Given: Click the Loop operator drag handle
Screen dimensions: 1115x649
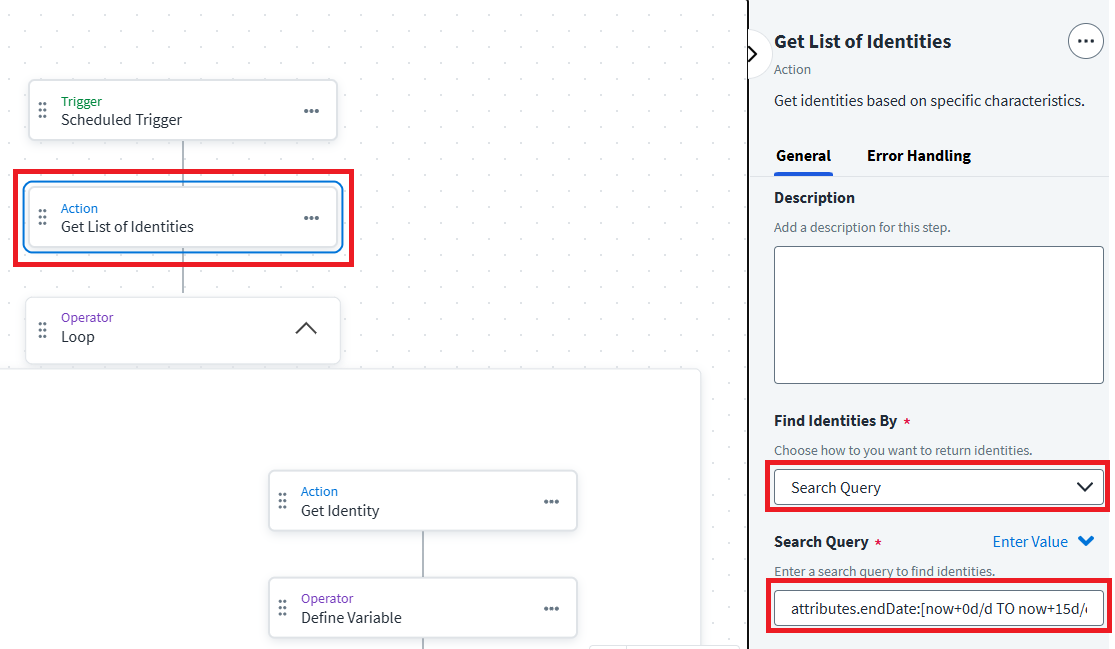Looking at the screenshot, I should click(43, 329).
